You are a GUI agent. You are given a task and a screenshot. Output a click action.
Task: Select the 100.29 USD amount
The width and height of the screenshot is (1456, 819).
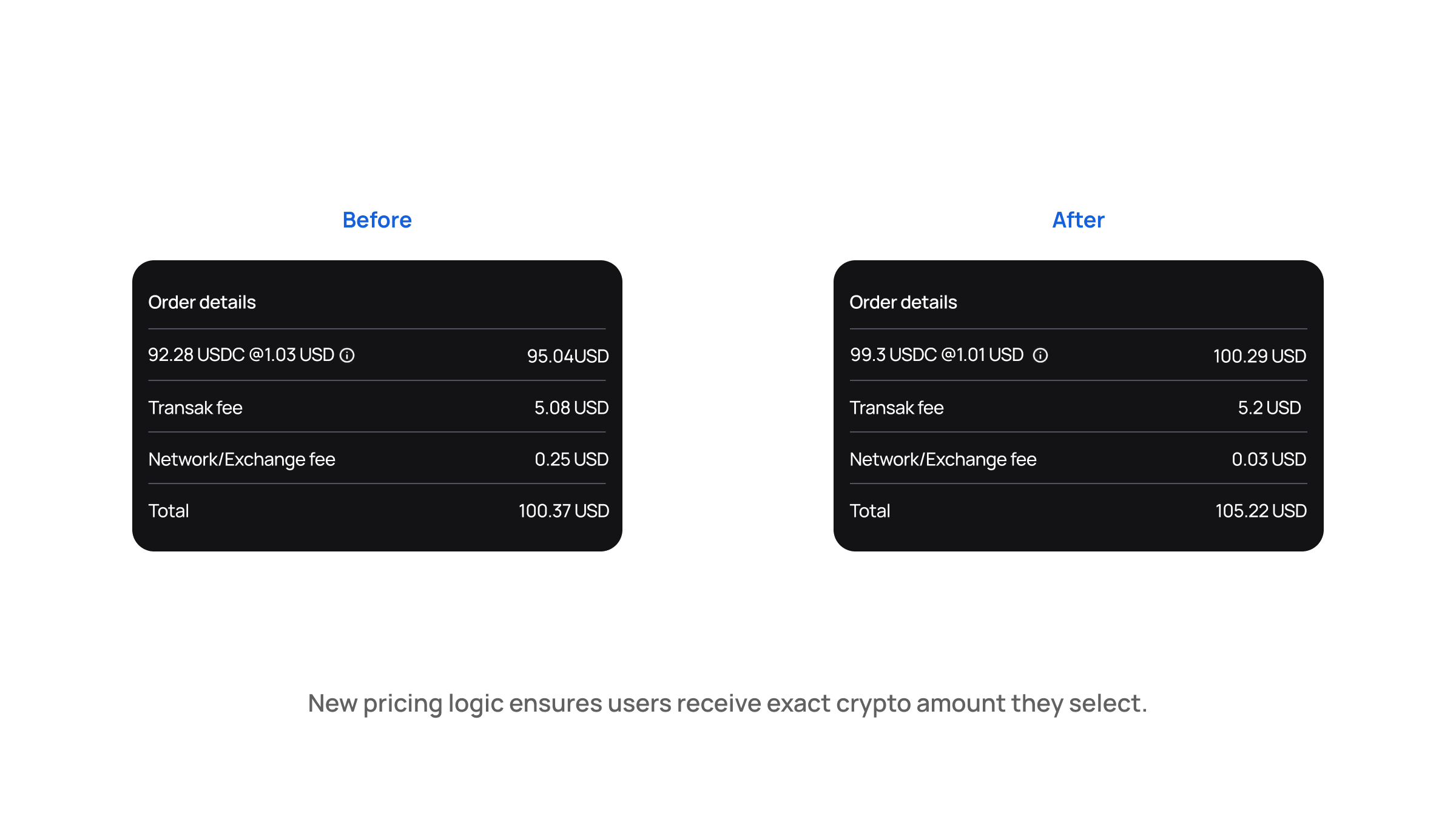click(1259, 356)
